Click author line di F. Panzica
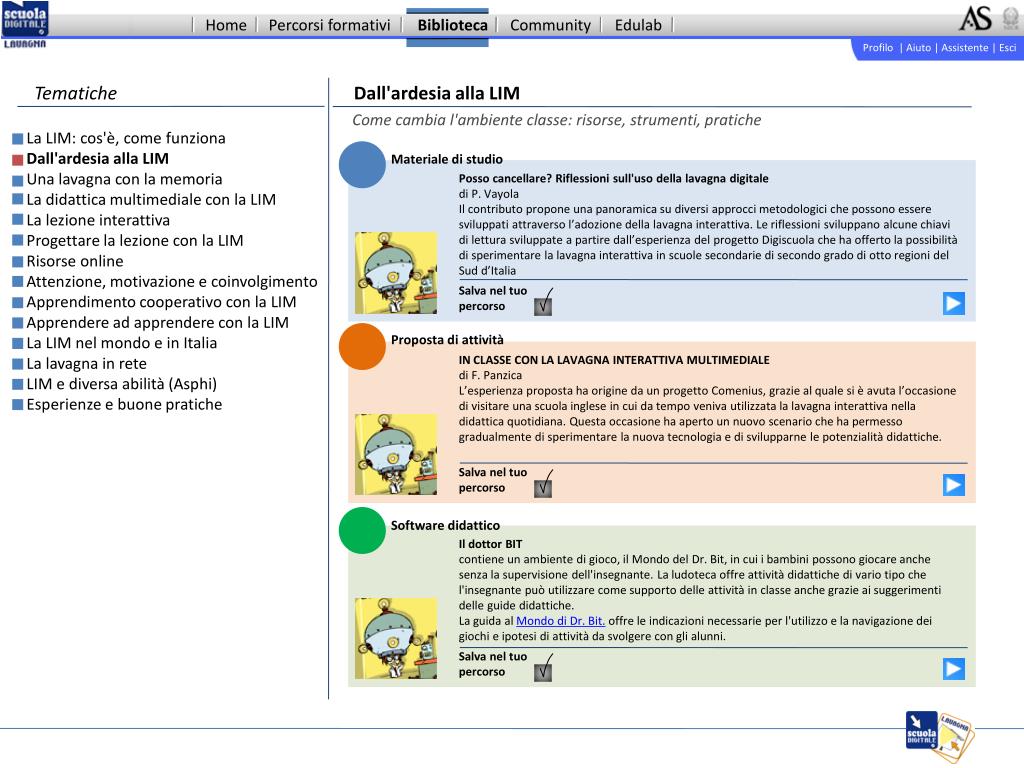Screen dimensions: 1024x768 490,376
